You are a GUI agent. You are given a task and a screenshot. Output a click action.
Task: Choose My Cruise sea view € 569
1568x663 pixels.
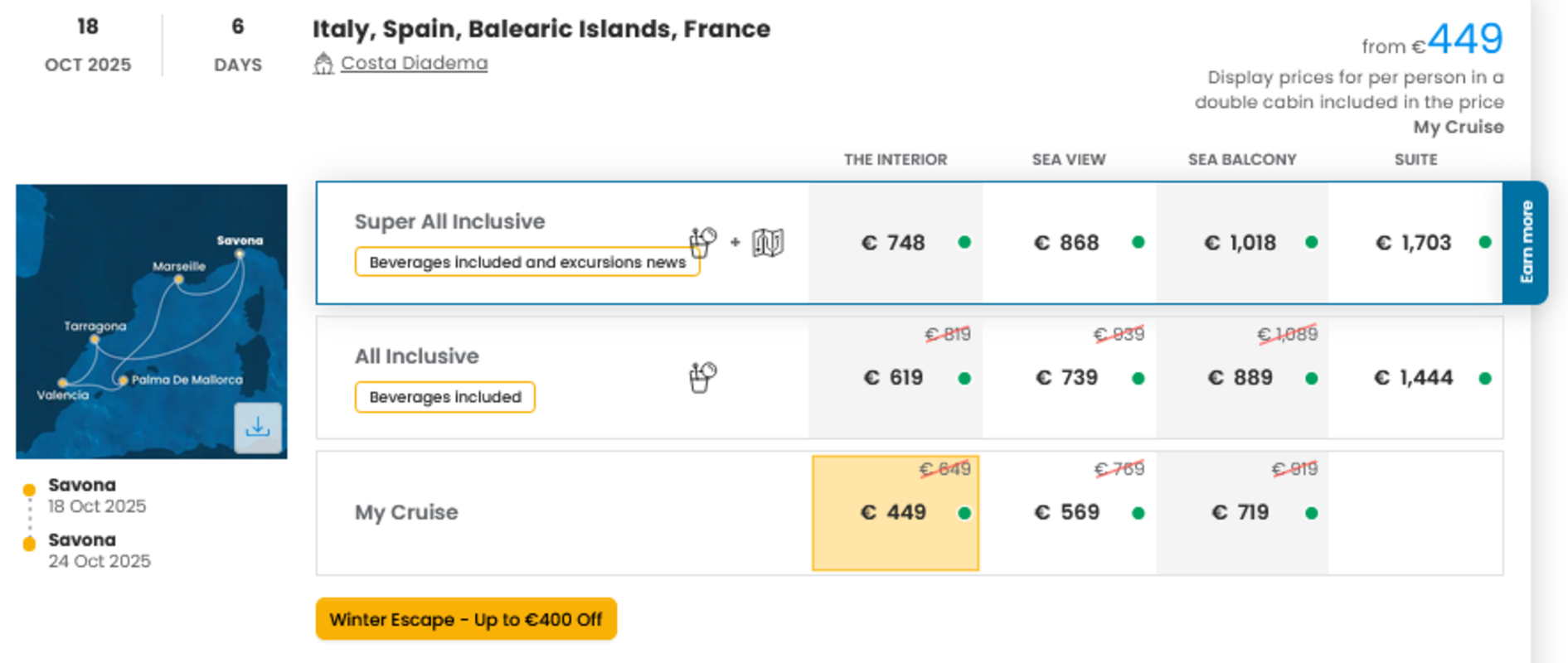tap(1070, 513)
